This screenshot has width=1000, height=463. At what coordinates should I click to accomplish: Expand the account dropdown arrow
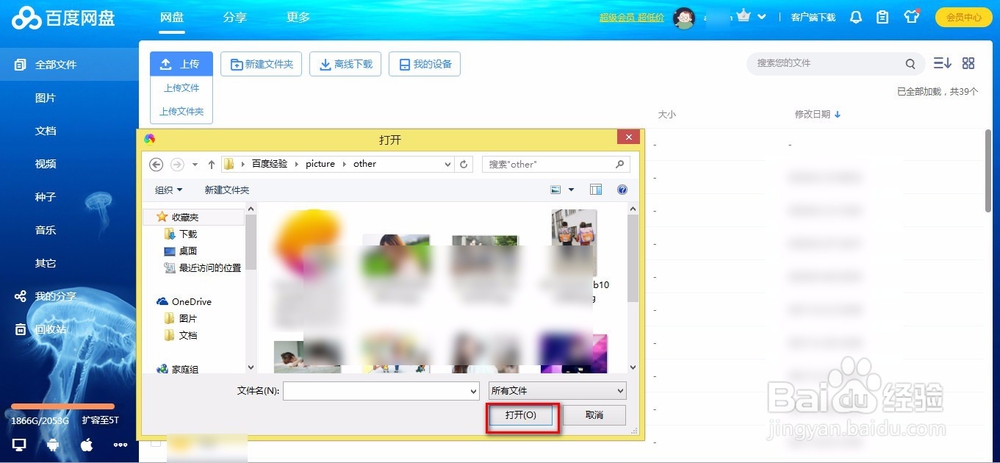click(761, 17)
